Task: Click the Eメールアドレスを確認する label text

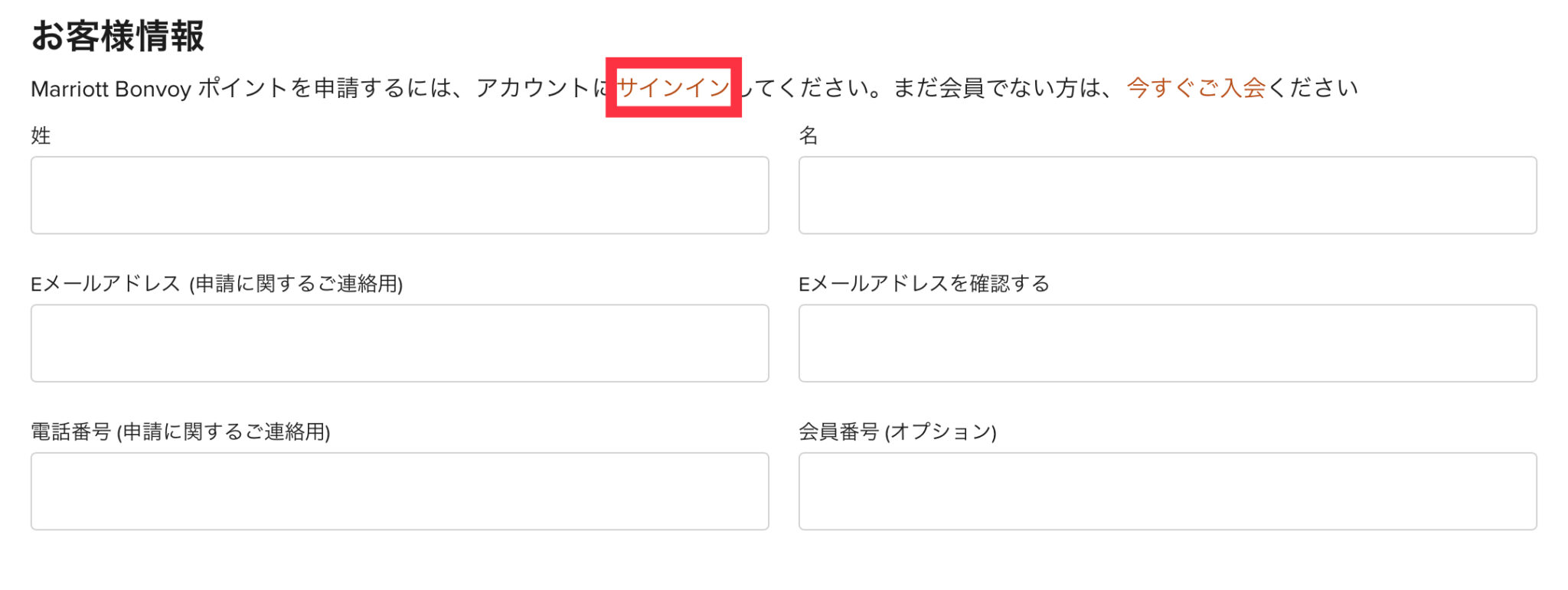Action: point(923,284)
